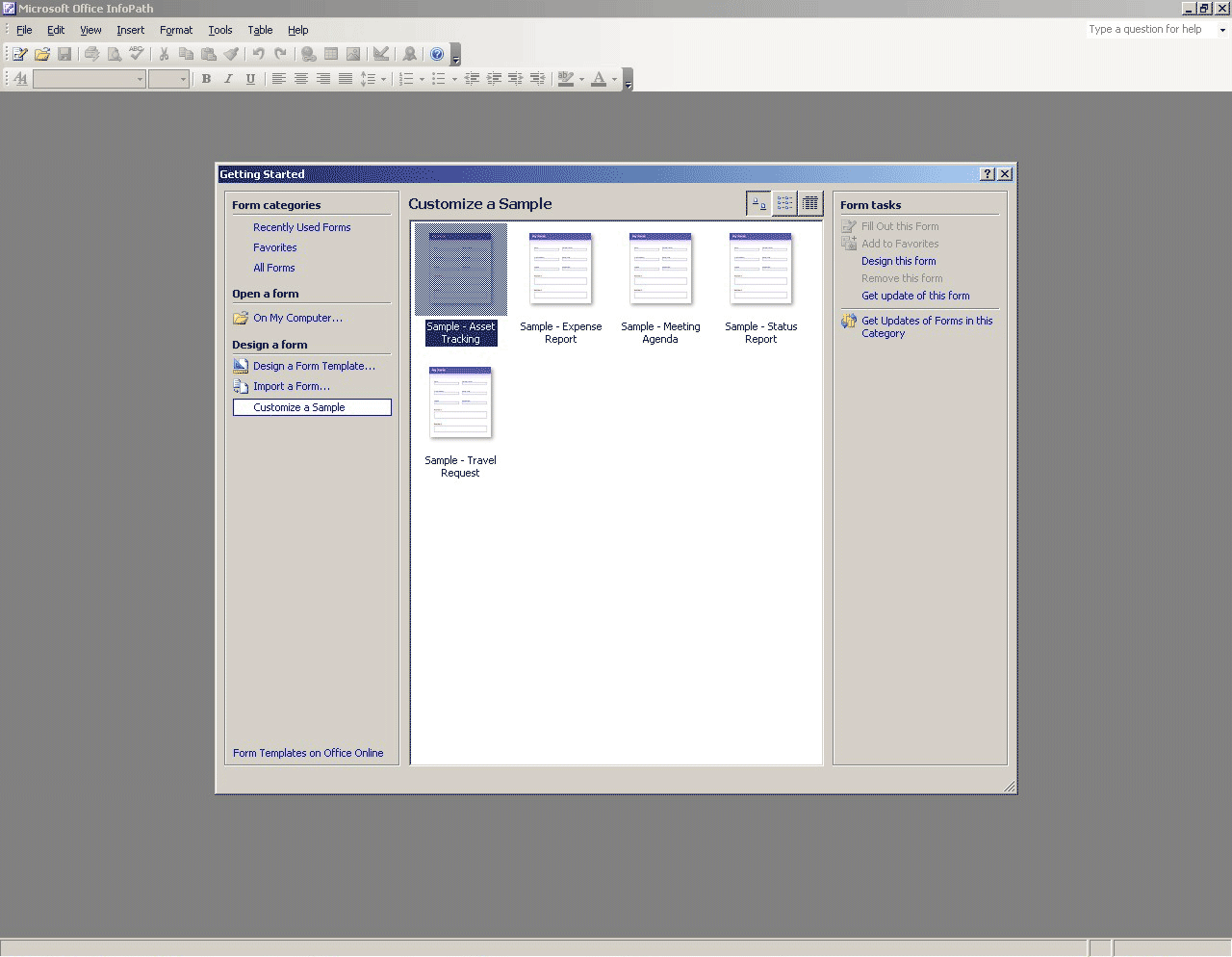Click the Font styles AA icon
This screenshot has width=1232, height=957.
[20, 79]
